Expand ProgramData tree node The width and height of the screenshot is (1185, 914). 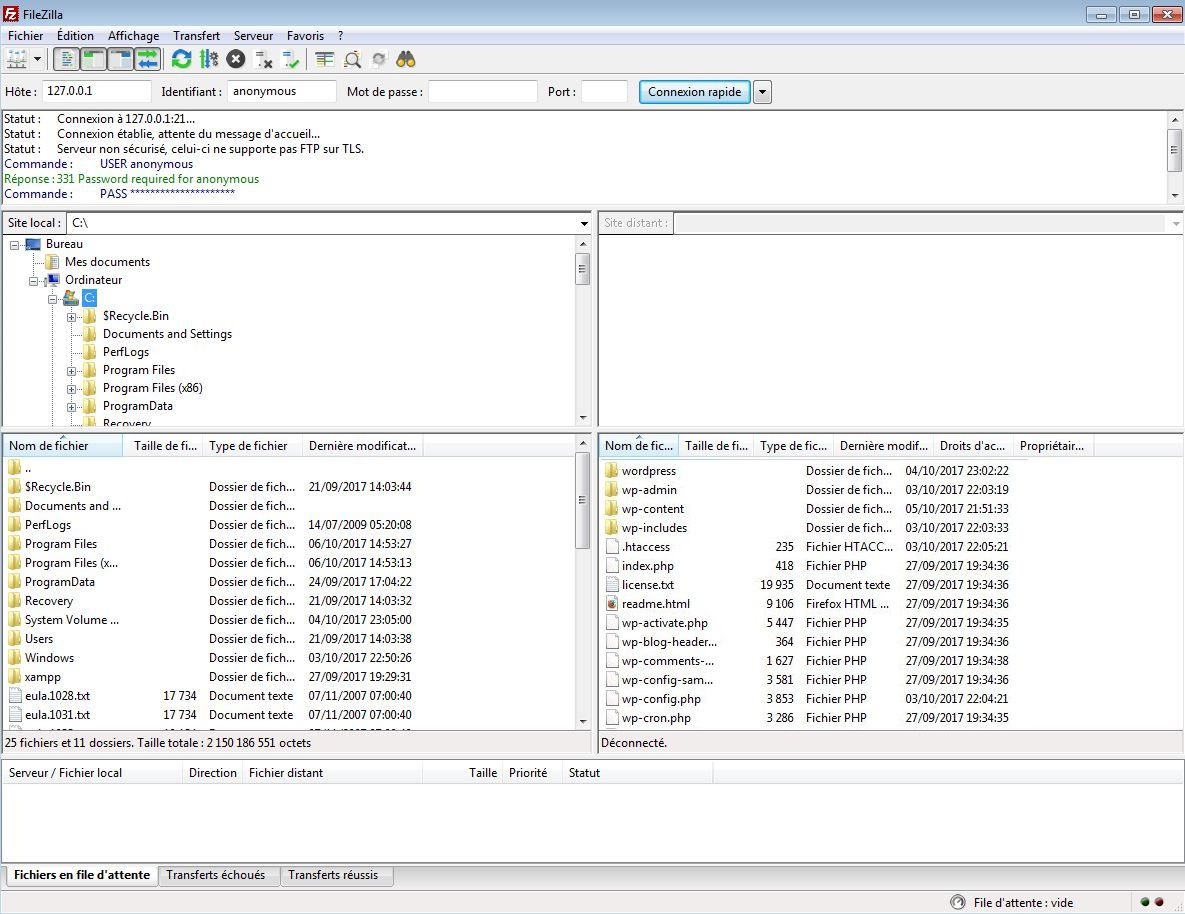[71, 407]
